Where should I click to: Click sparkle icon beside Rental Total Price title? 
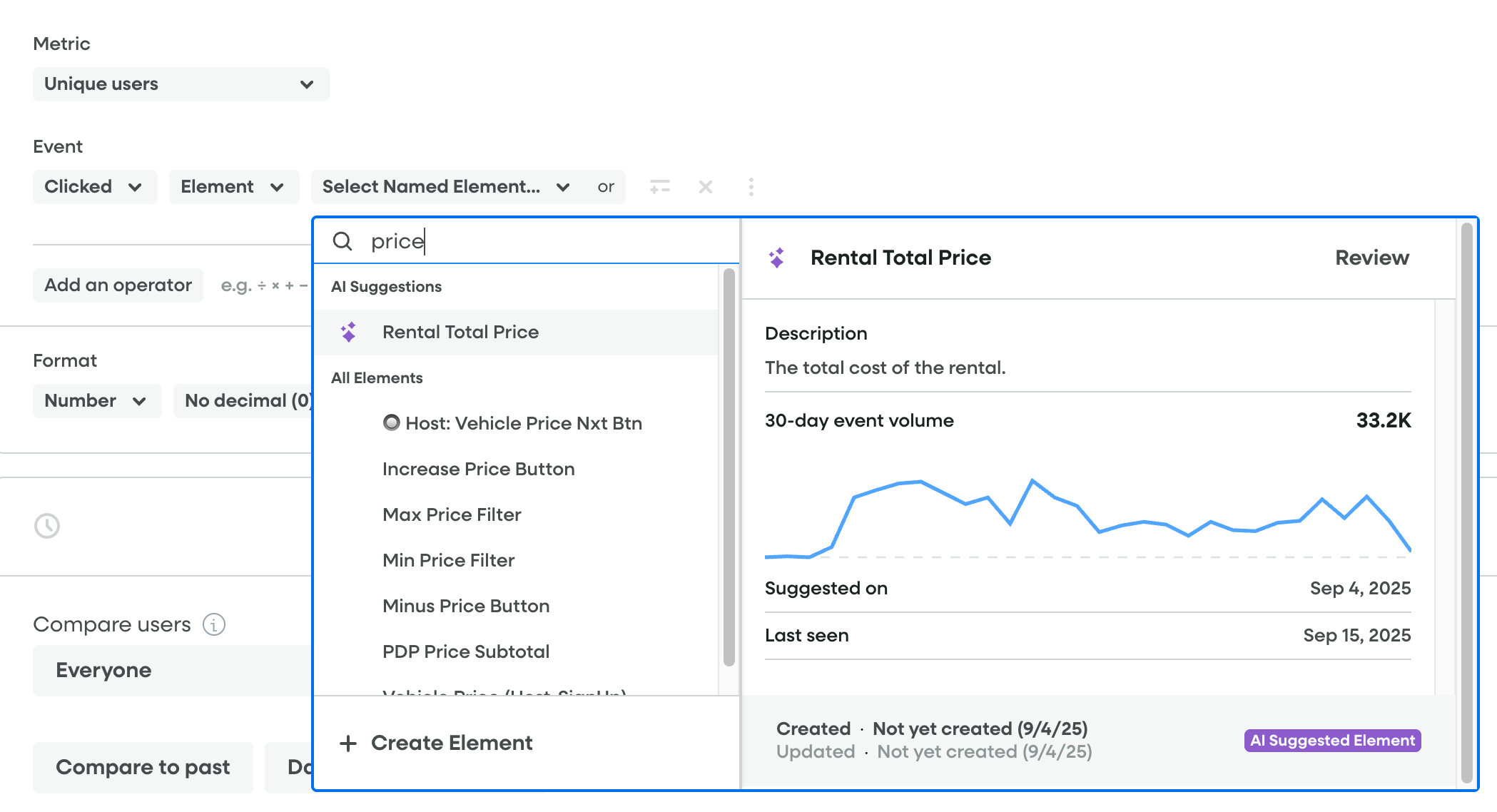tap(777, 258)
